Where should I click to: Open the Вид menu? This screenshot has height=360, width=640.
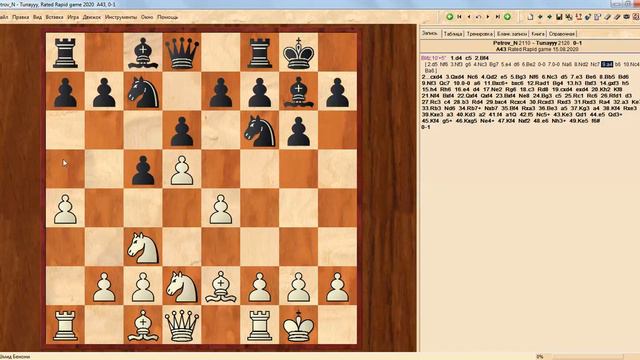click(x=37, y=17)
